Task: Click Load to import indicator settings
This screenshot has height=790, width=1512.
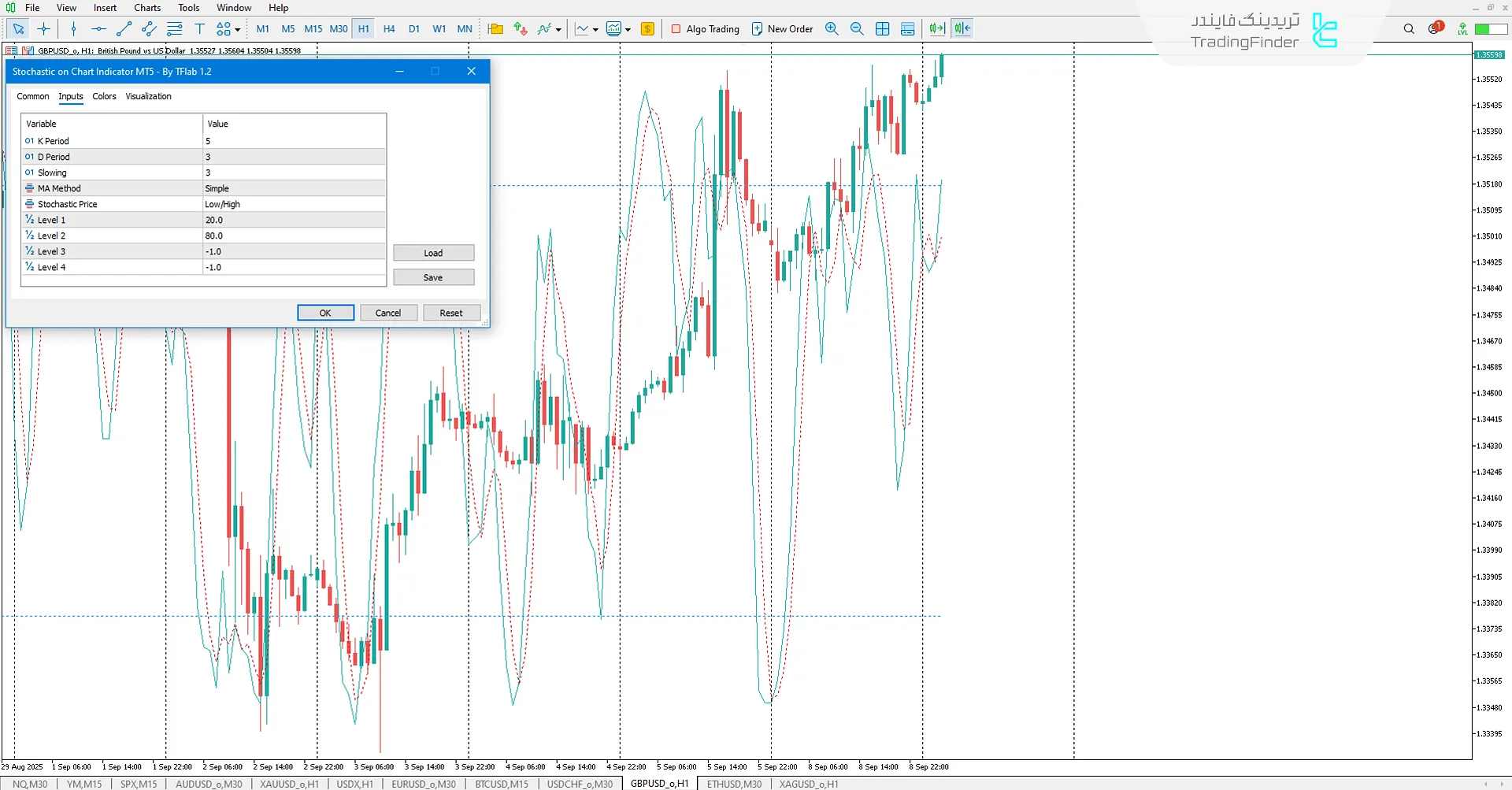Action: tap(433, 252)
